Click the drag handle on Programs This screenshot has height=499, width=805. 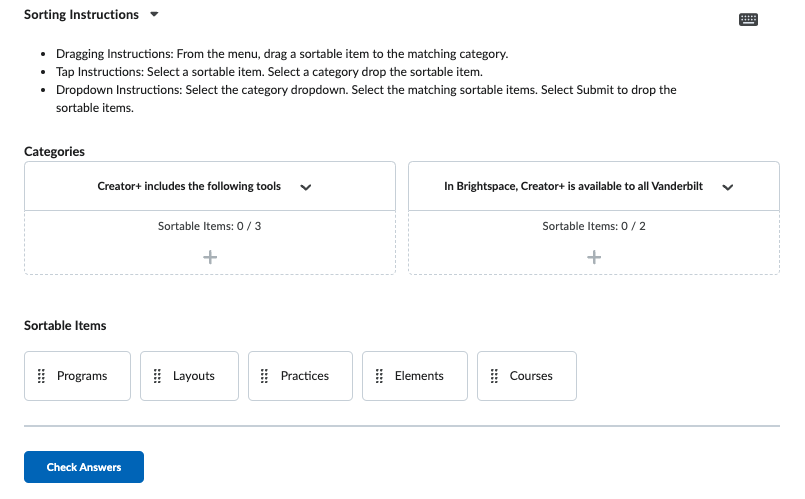point(41,376)
